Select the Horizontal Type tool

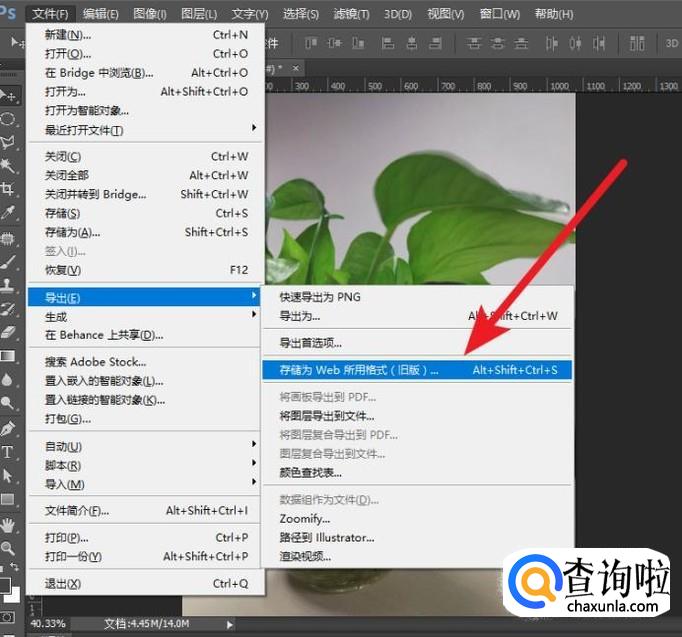point(9,451)
